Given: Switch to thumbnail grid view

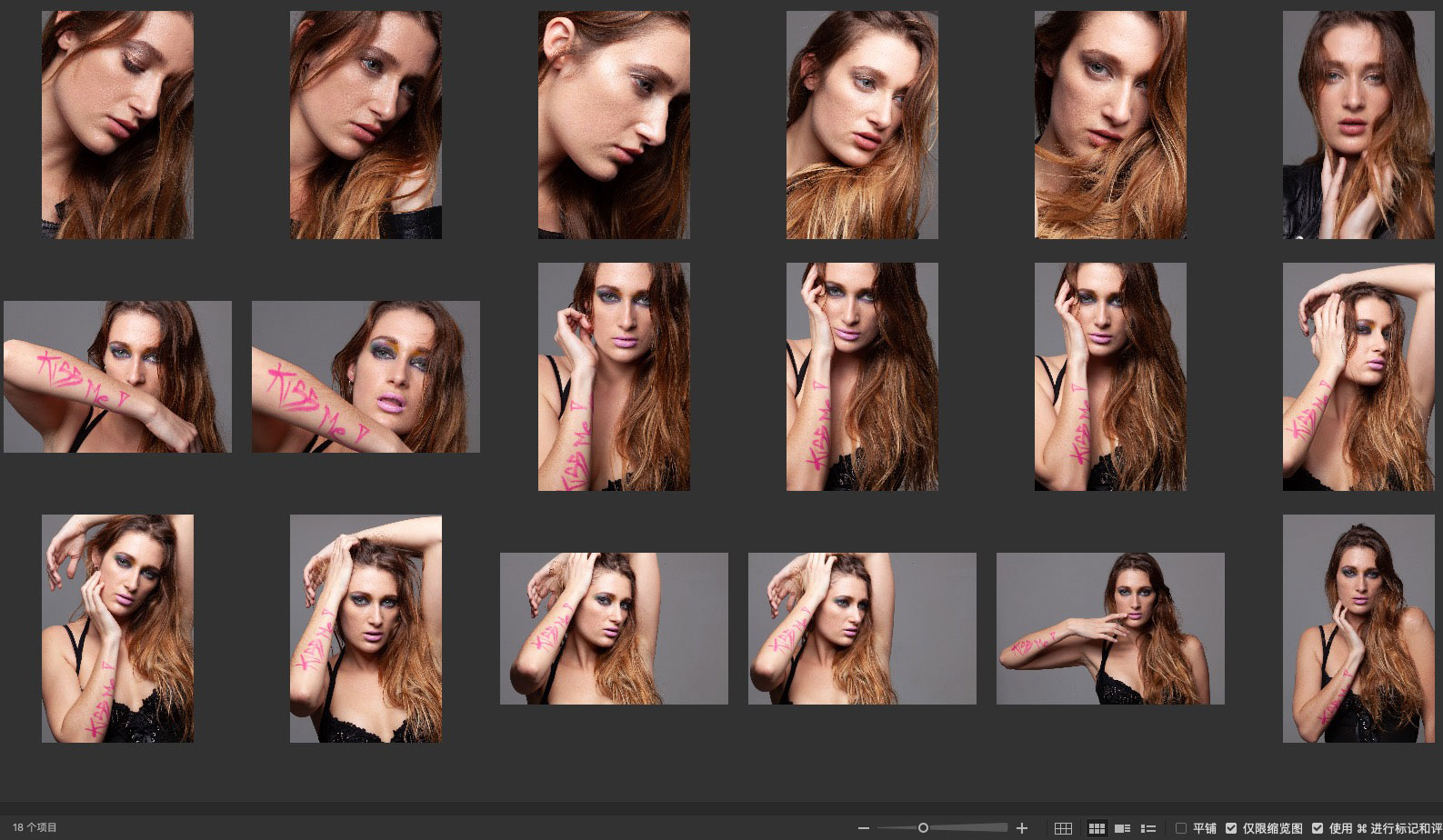Looking at the screenshot, I should click(1097, 828).
